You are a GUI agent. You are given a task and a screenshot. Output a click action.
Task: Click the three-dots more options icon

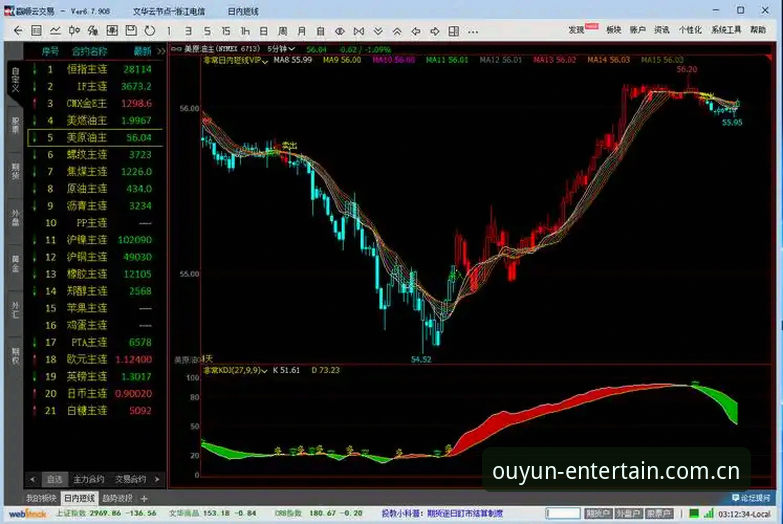coord(473,31)
